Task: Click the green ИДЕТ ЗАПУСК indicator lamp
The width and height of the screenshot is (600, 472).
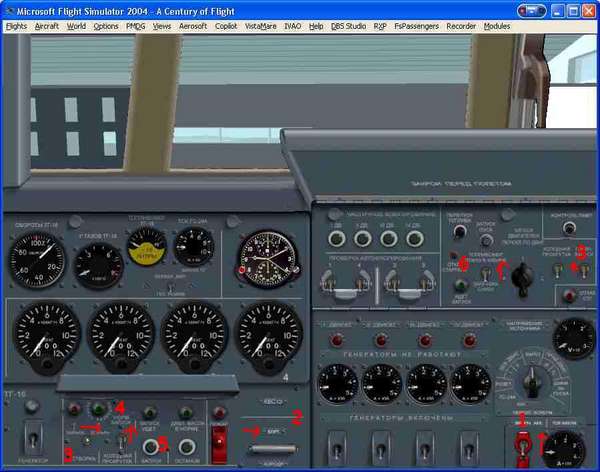Action: (x=461, y=285)
